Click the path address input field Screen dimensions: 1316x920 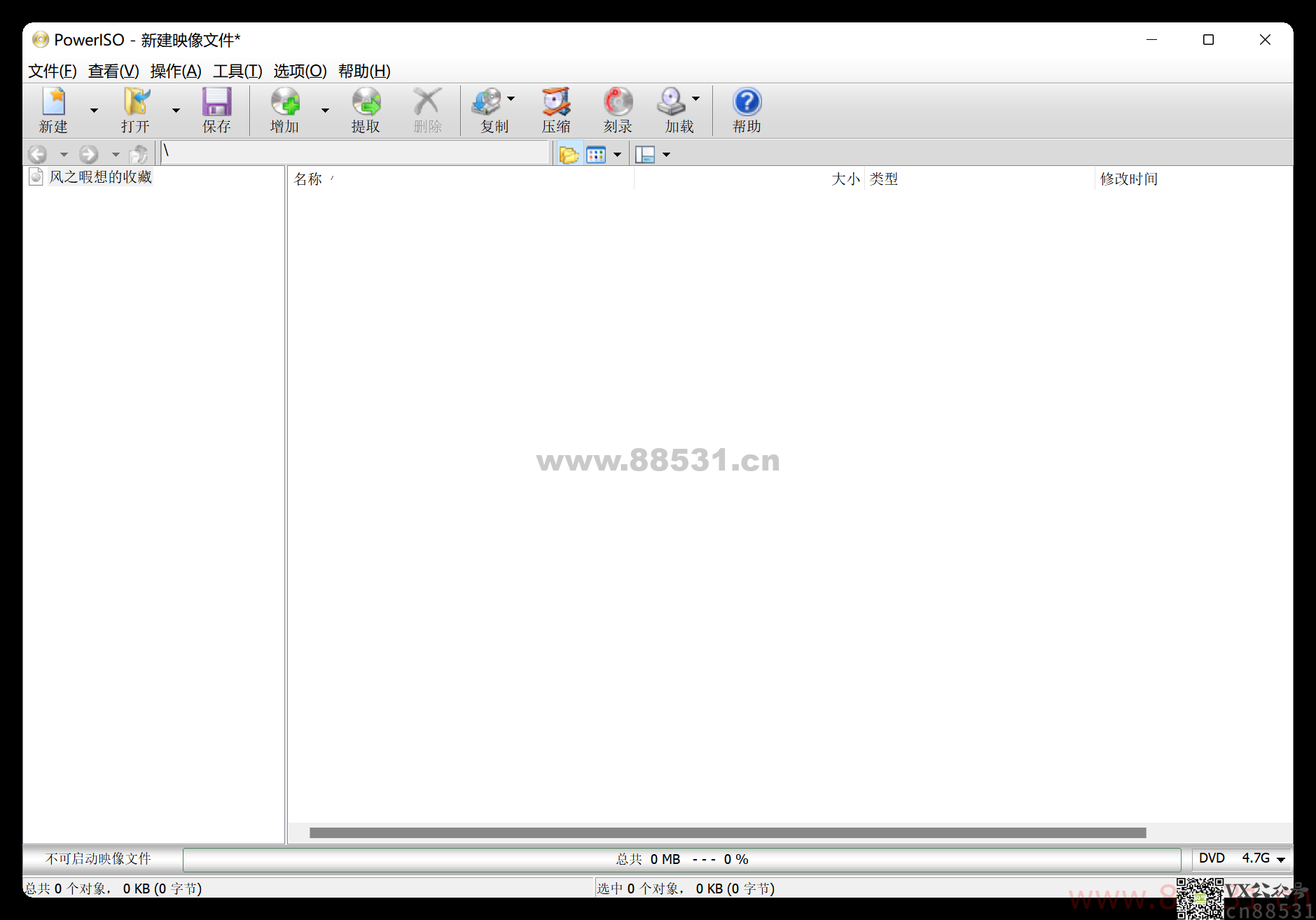[355, 152]
